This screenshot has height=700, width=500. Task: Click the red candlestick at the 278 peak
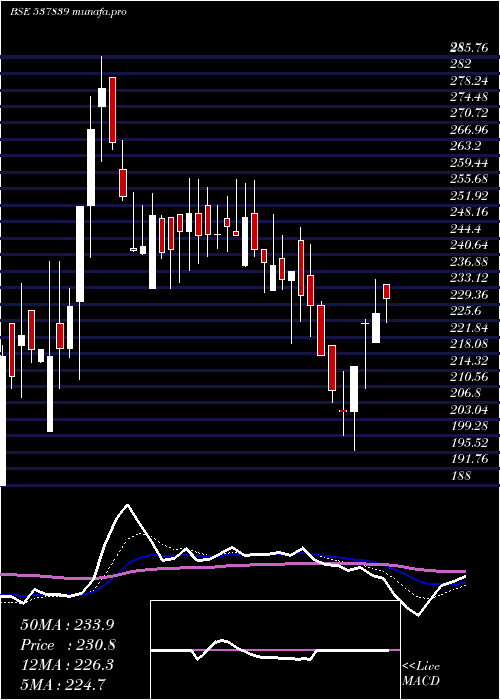pyautogui.click(x=112, y=110)
